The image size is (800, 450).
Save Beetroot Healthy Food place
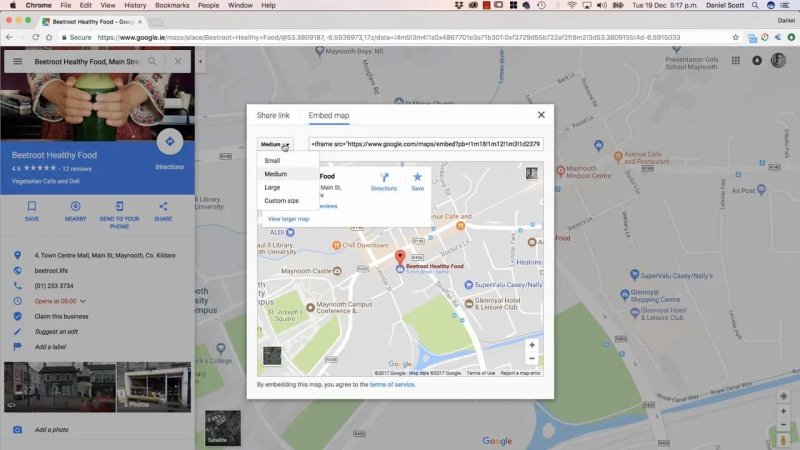[32, 211]
